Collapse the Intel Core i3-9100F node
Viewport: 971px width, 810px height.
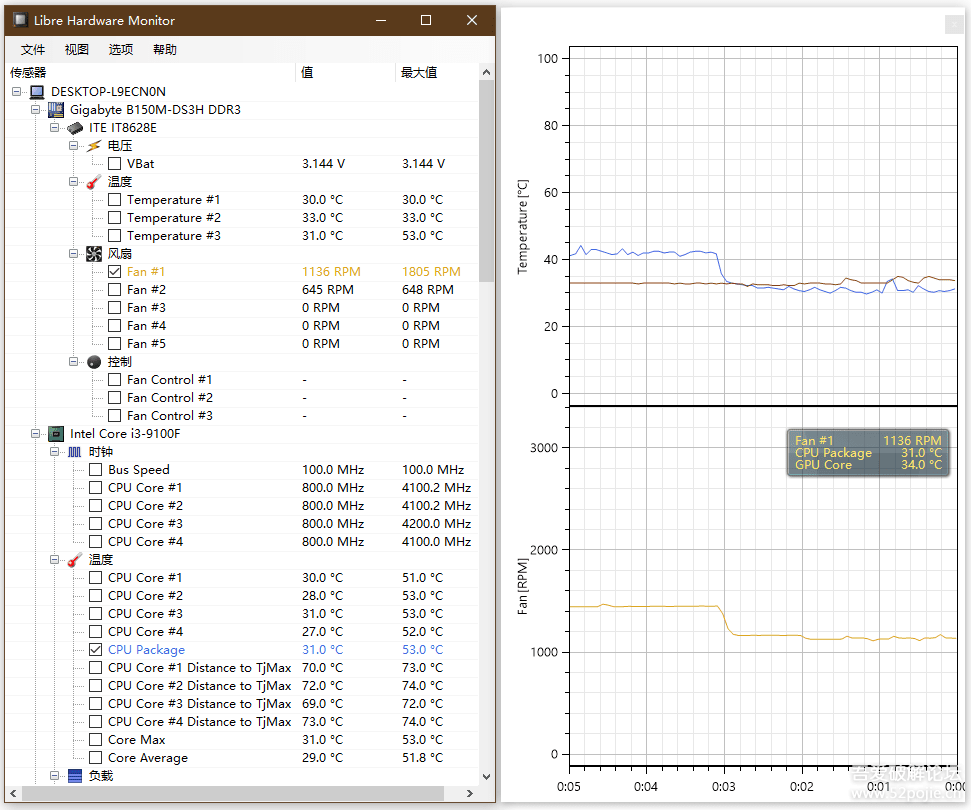35,433
